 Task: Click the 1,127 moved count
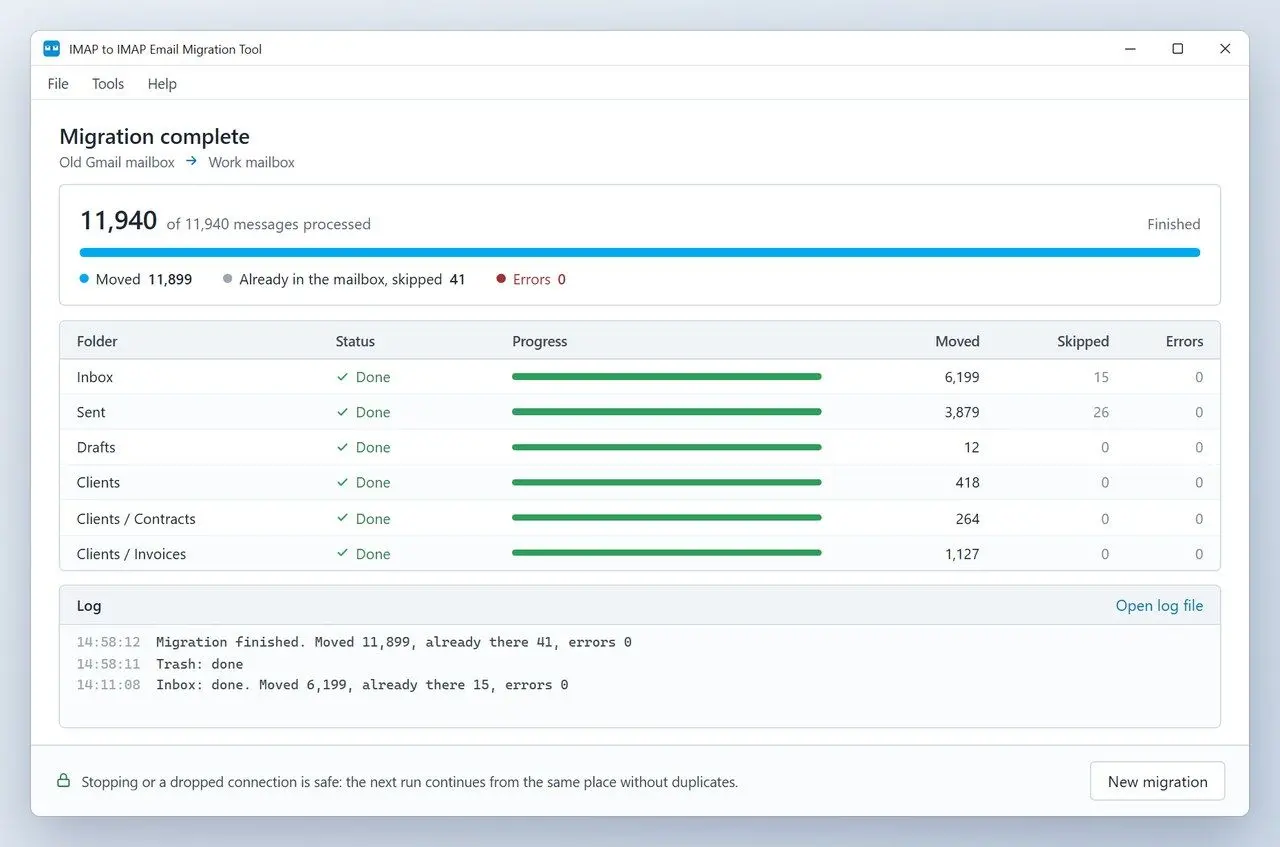click(962, 553)
